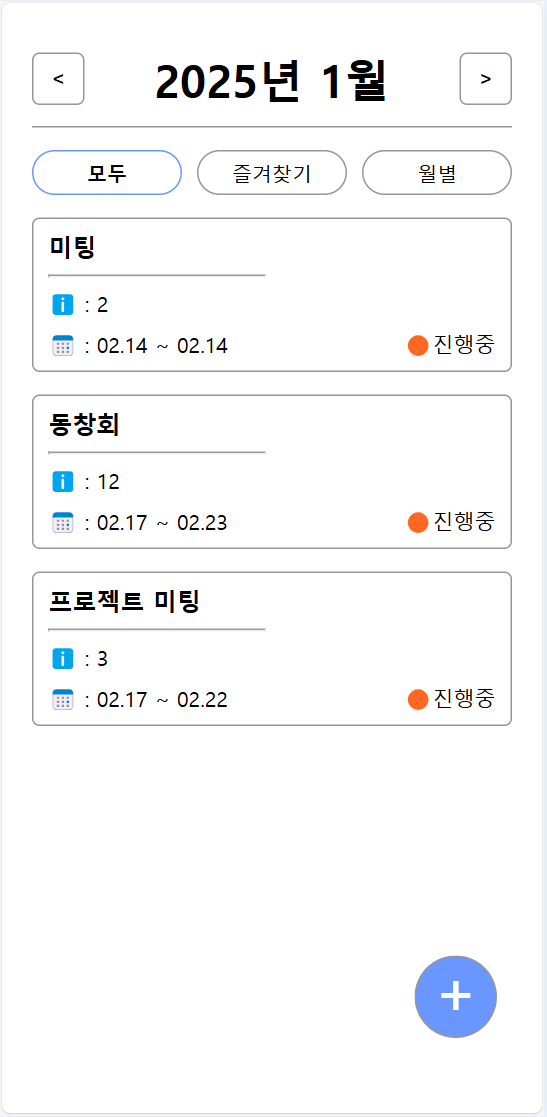Click 진행중 status label in 프로젝트 미팅 card
The height and width of the screenshot is (1117, 547).
[x=464, y=698]
